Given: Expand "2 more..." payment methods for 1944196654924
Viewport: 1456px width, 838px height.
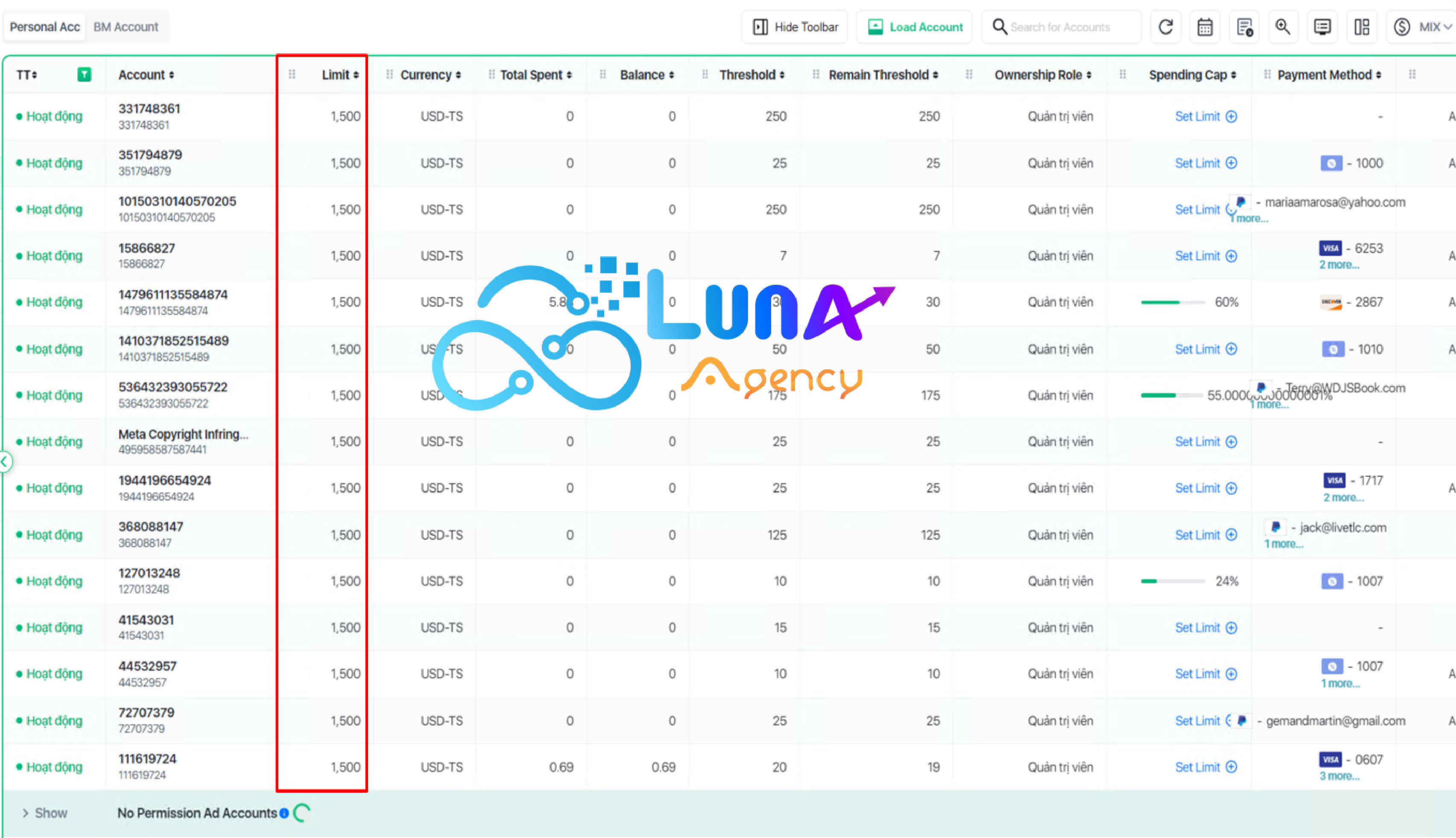Looking at the screenshot, I should 1343,497.
